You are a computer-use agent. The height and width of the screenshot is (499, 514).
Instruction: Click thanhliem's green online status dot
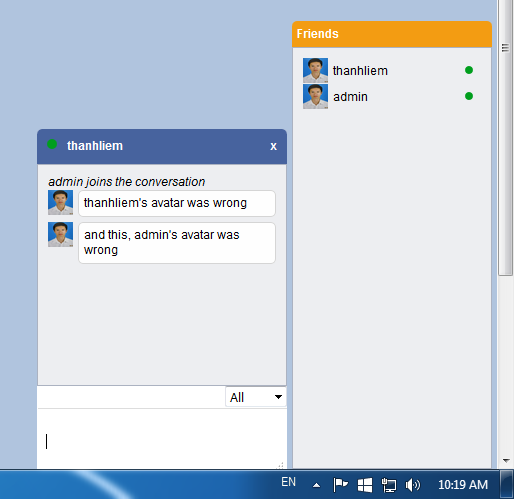coord(469,70)
